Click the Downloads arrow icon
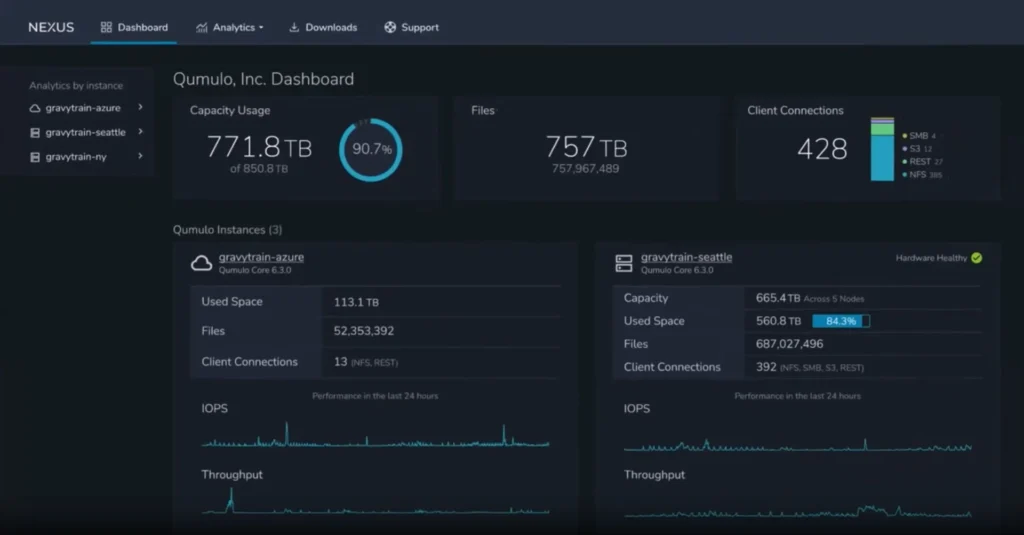Screen dimensions: 1024x535 (294, 27)
